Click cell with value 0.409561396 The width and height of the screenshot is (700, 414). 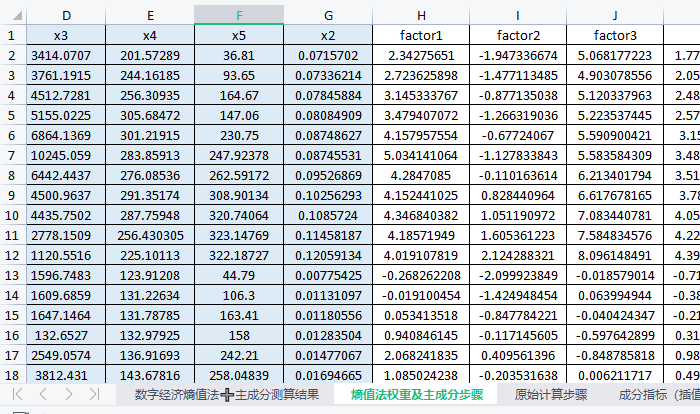tap(518, 355)
